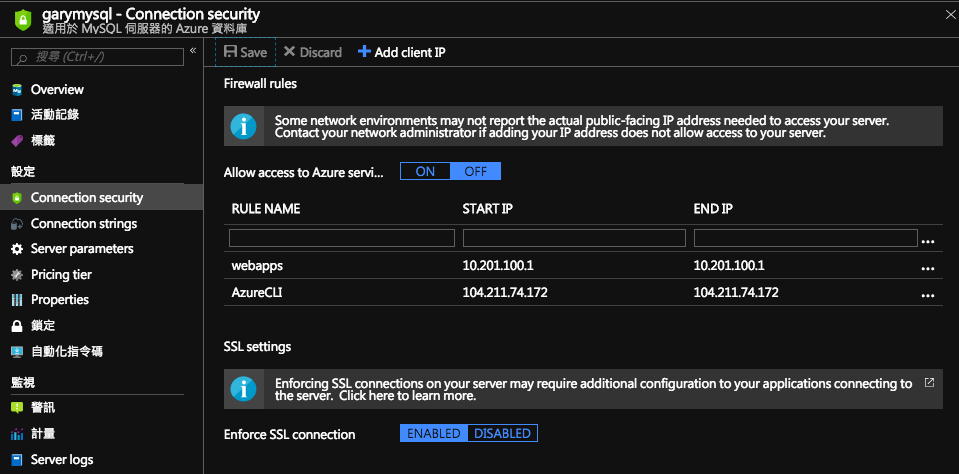Click the blue plus Add client IP icon
The image size is (959, 474).
364,51
